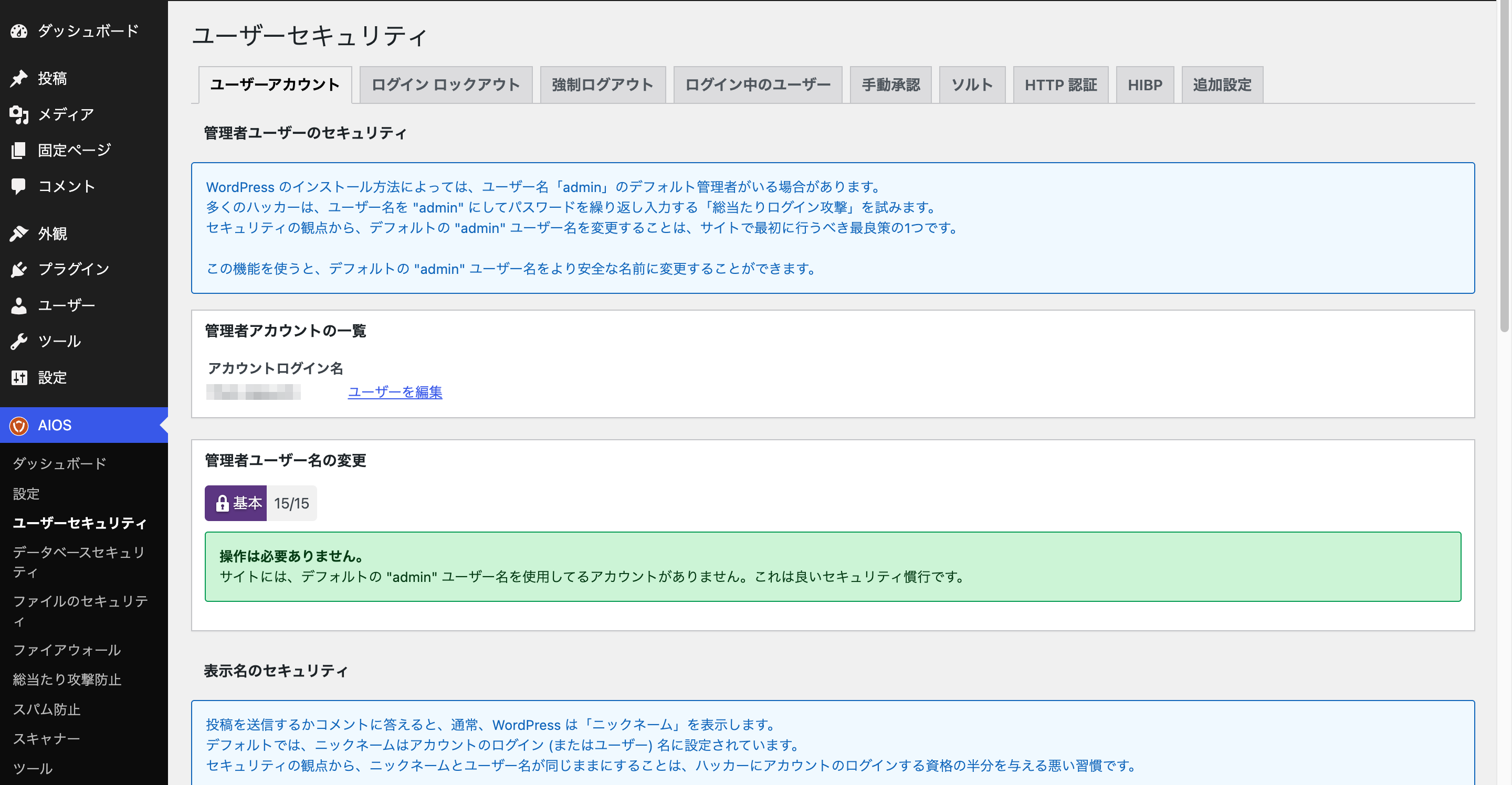
Task: Select the ログイン中のユーザー tab
Action: (x=757, y=85)
